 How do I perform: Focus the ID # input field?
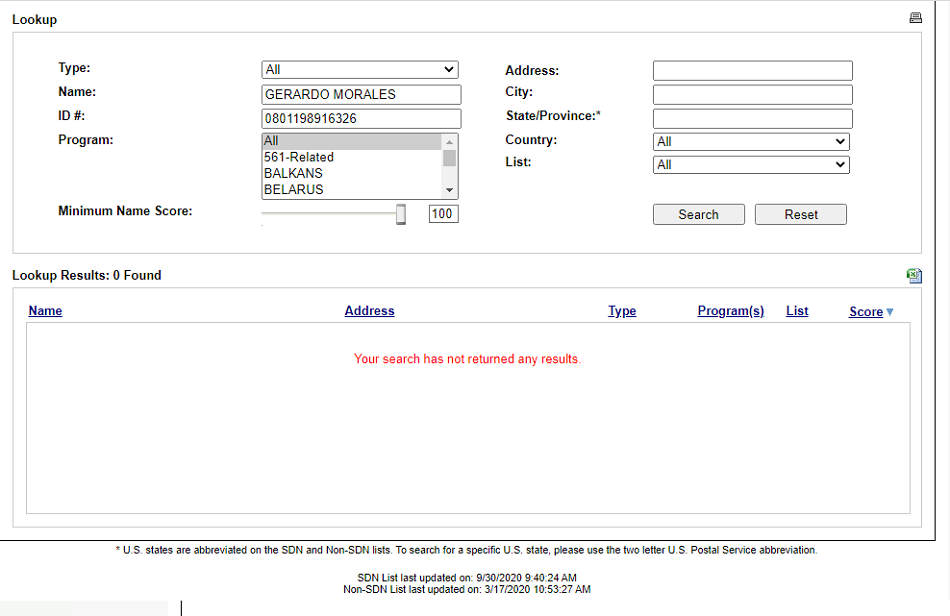tap(361, 119)
